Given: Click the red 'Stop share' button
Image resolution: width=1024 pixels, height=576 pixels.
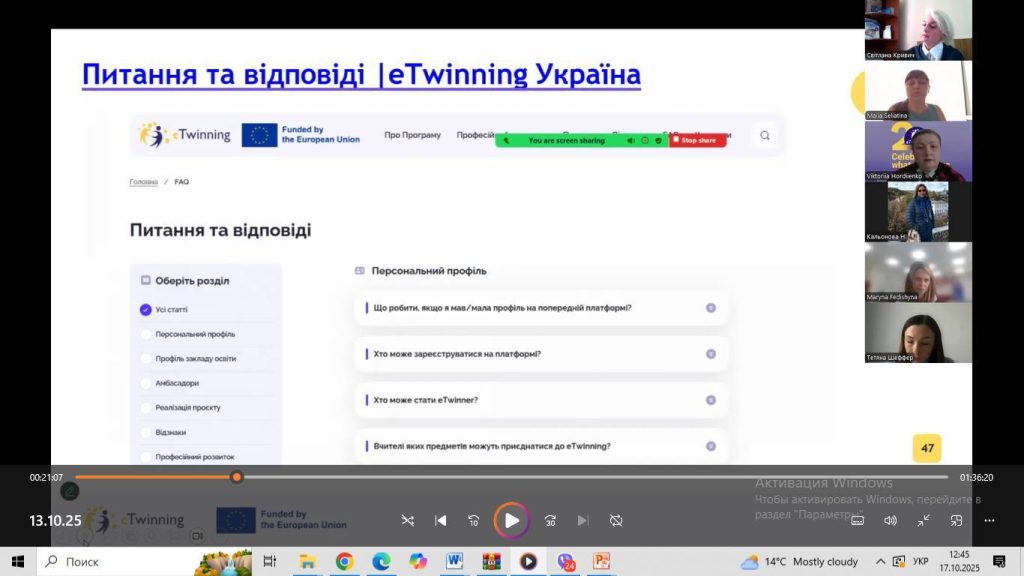Looking at the screenshot, I should pos(698,141).
